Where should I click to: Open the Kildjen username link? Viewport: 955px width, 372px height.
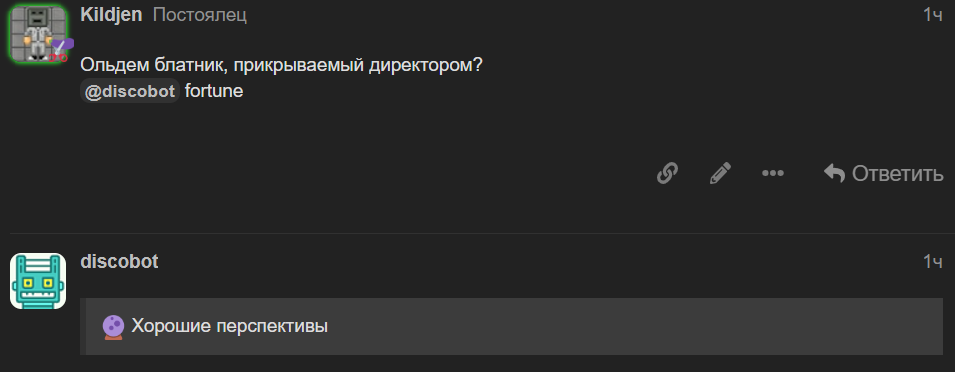coord(111,15)
